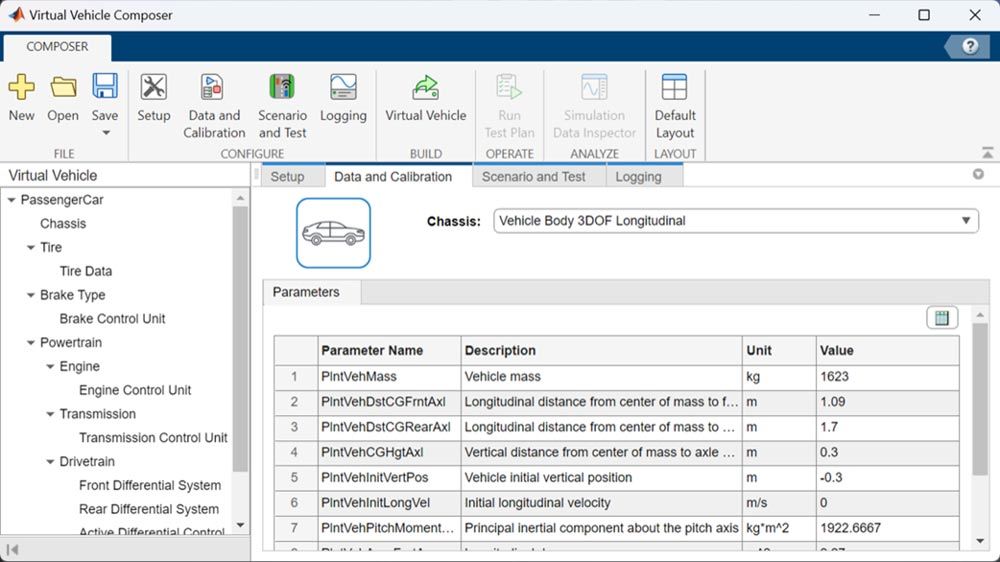
Task: Click parameters table scroll up arrow
Action: [980, 315]
